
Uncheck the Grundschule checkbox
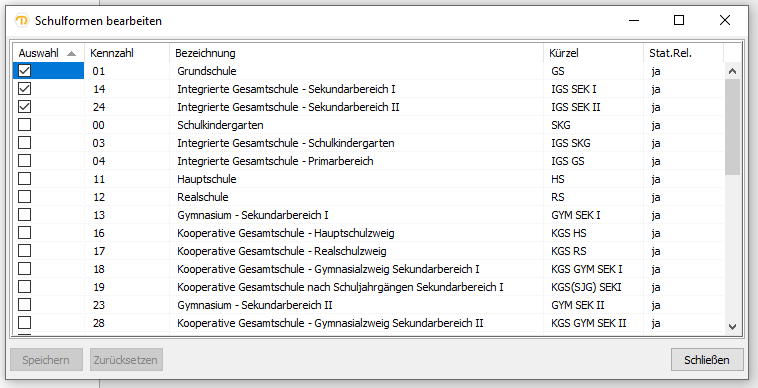(24, 71)
